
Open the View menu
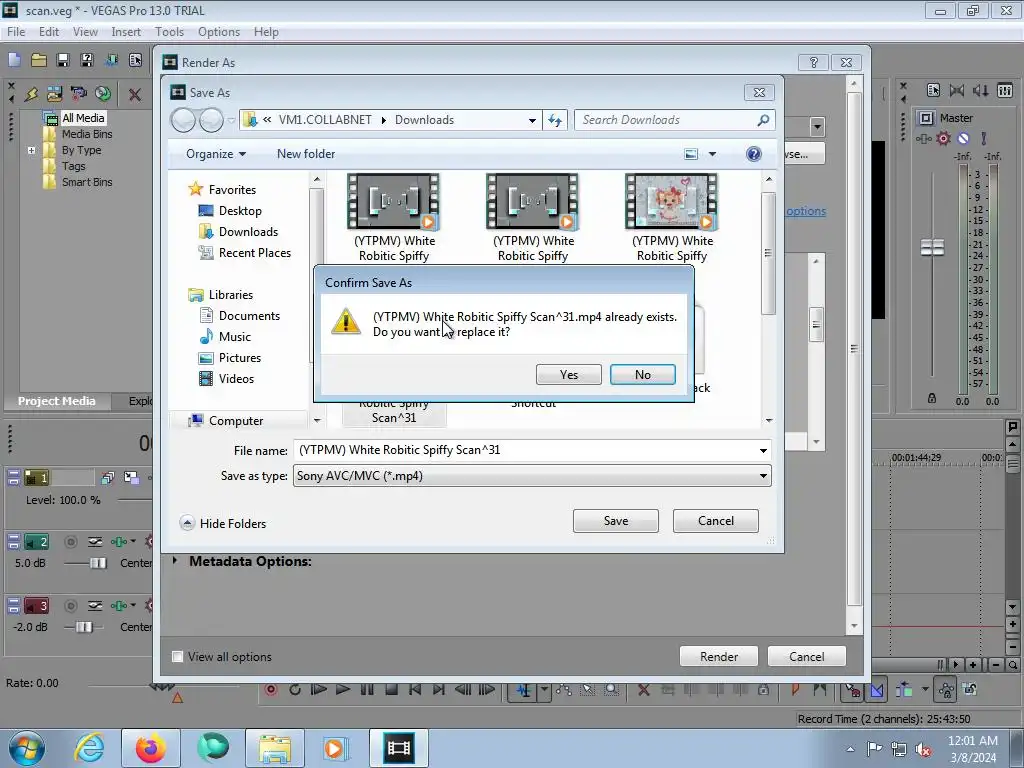(85, 32)
